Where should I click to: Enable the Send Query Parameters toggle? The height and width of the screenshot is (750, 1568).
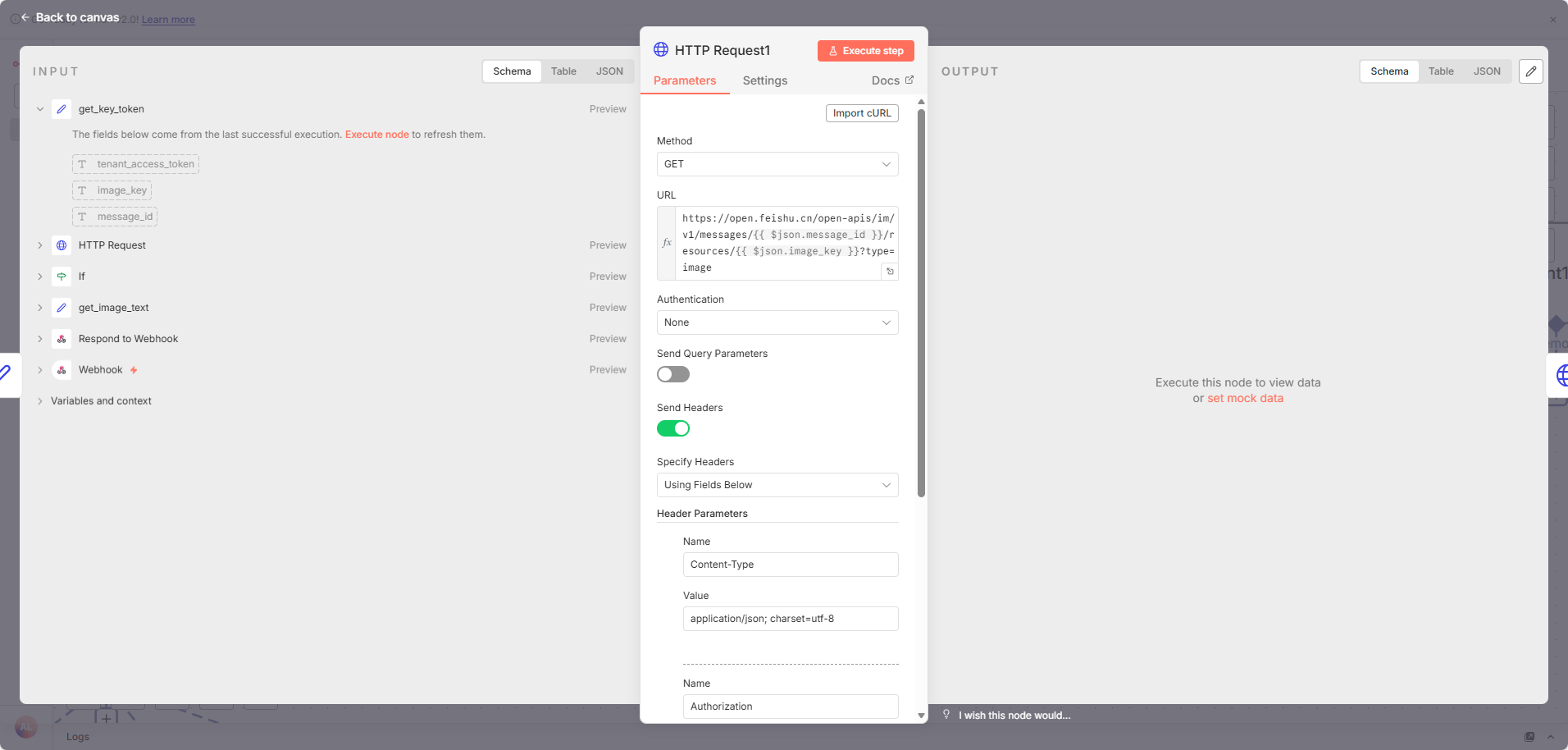click(672, 374)
